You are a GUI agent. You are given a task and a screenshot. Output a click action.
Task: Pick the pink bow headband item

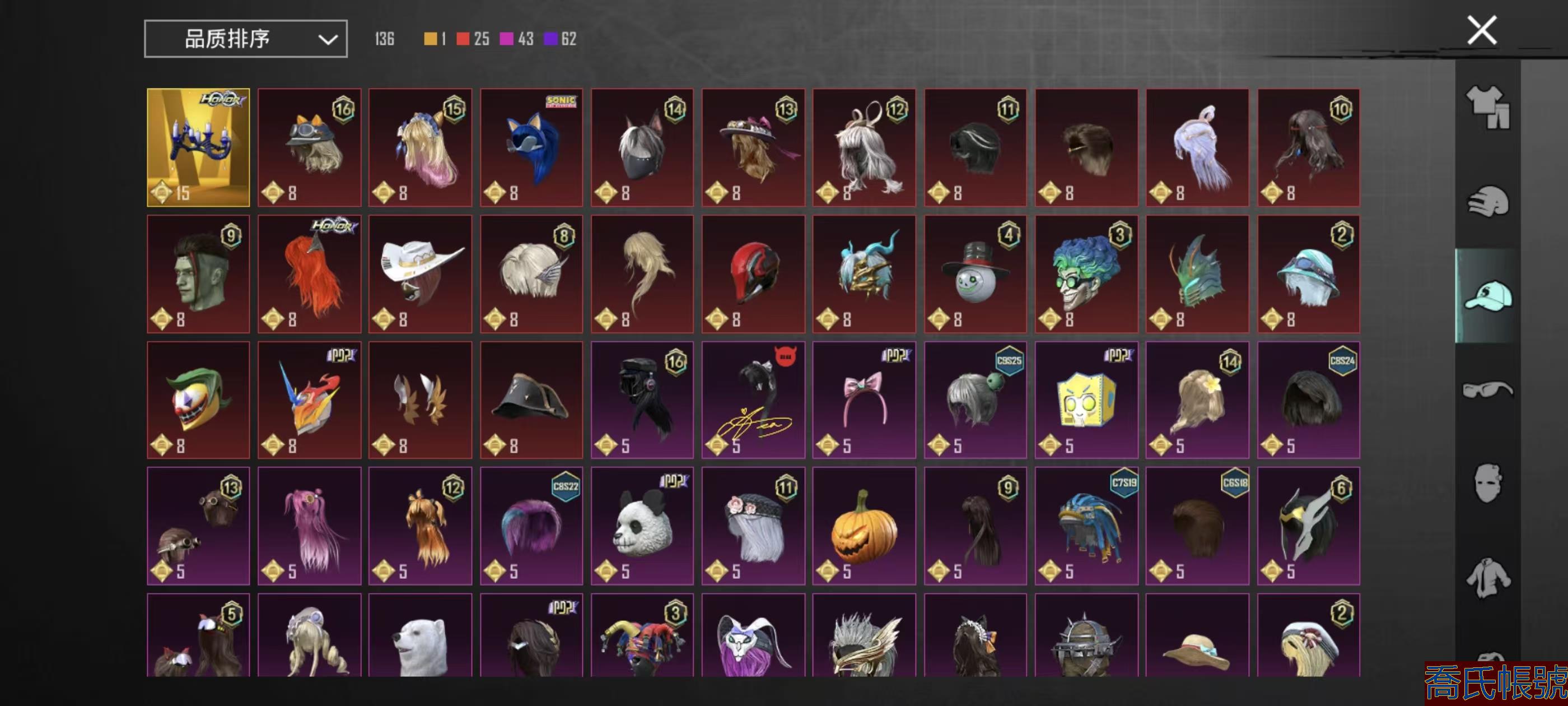864,400
